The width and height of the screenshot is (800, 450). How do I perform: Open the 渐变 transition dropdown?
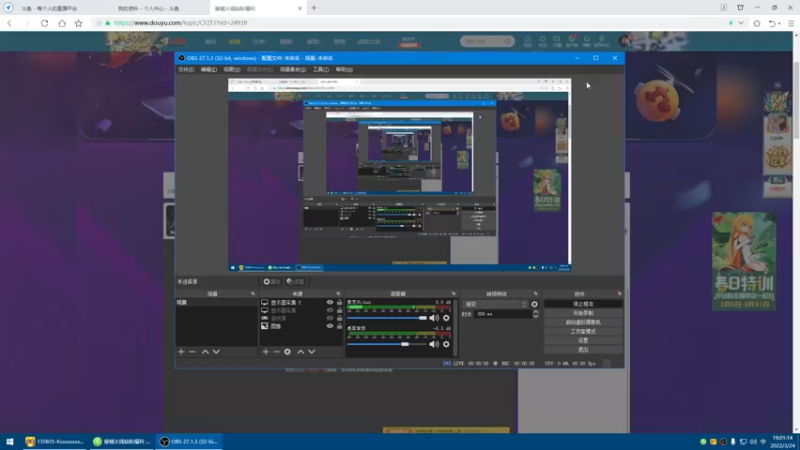[x=495, y=304]
